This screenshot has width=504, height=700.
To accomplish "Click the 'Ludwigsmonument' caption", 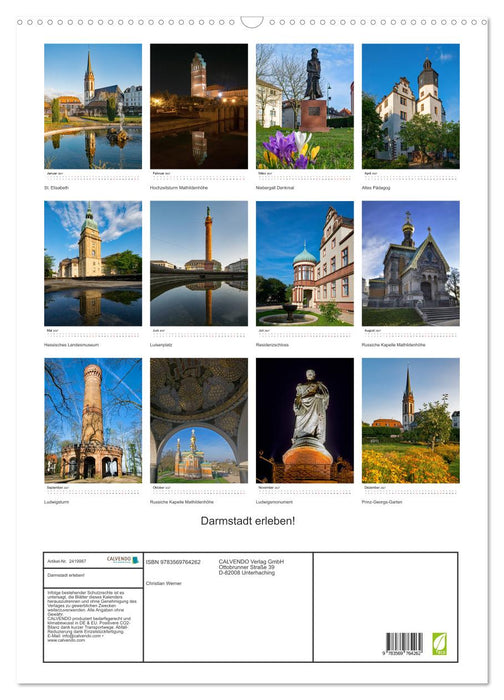I will [275, 502].
